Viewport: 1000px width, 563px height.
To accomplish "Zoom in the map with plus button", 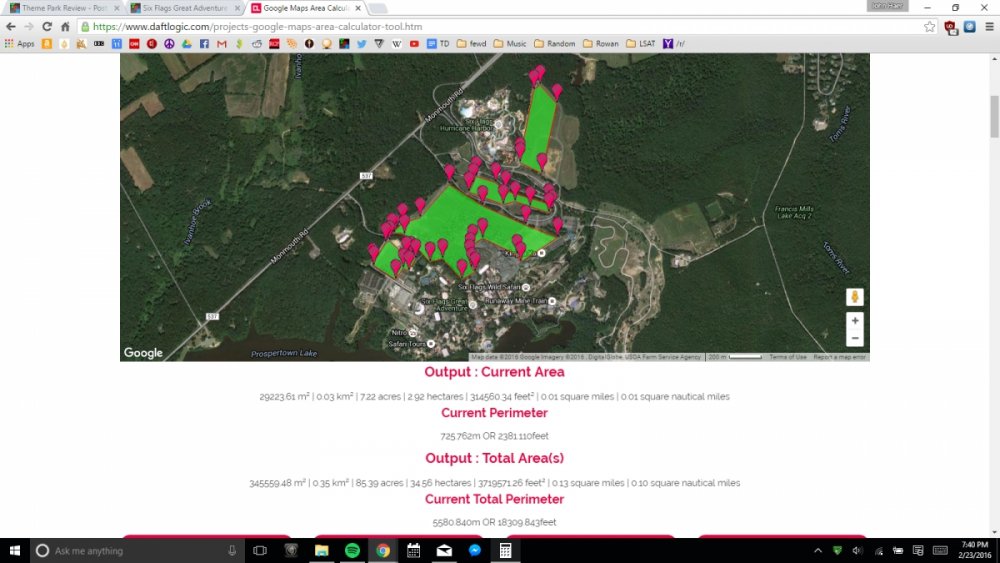I will (854, 322).
